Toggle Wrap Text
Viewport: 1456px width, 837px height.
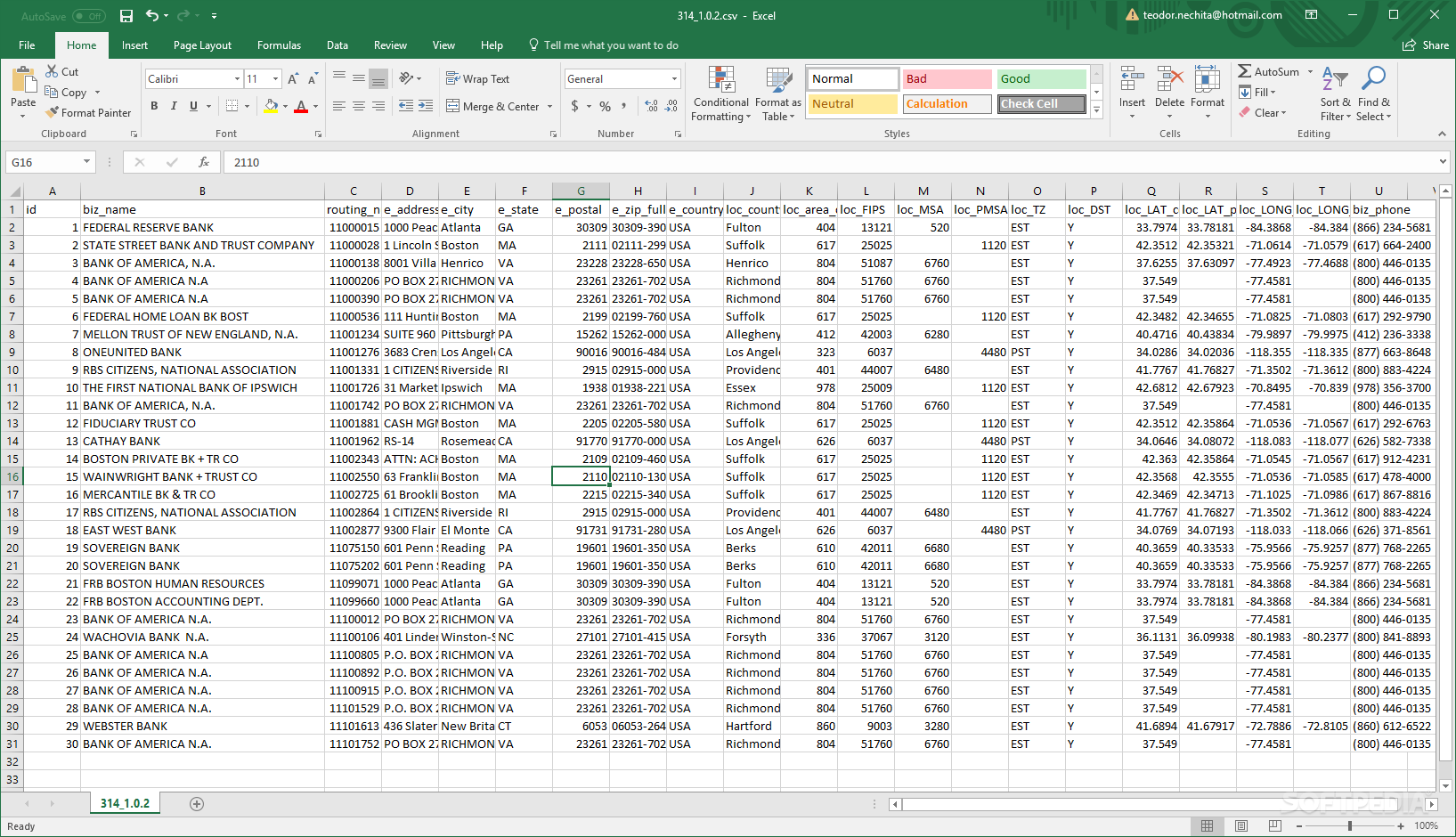[x=477, y=78]
